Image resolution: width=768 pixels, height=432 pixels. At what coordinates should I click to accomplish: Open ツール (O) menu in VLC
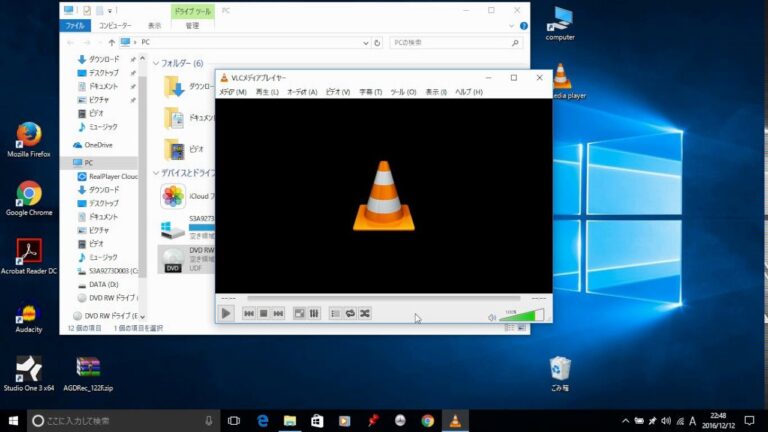pos(403,92)
